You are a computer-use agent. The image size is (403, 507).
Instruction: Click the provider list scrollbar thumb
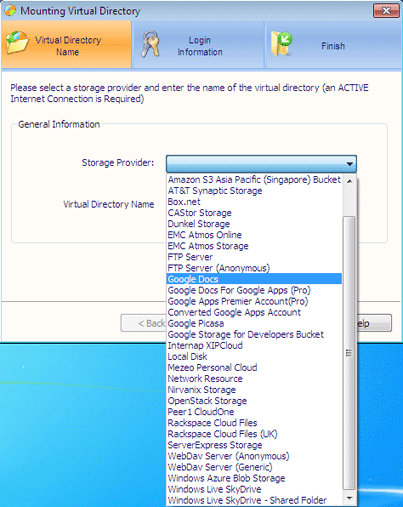tap(349, 353)
